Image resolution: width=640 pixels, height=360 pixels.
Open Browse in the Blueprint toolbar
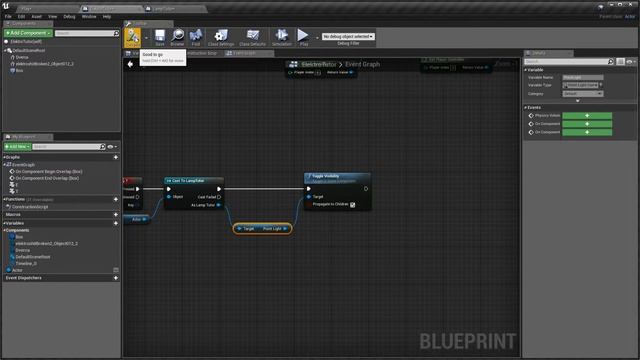177,37
